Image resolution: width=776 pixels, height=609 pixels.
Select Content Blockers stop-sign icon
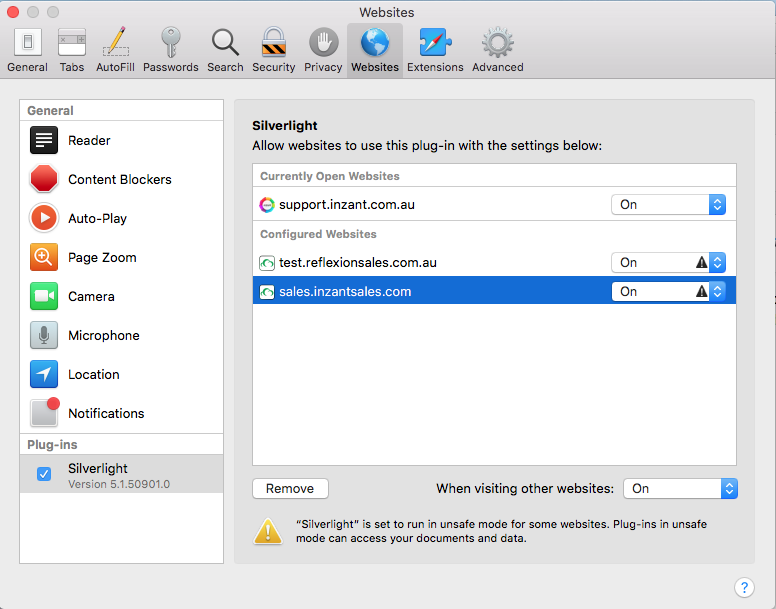(44, 179)
